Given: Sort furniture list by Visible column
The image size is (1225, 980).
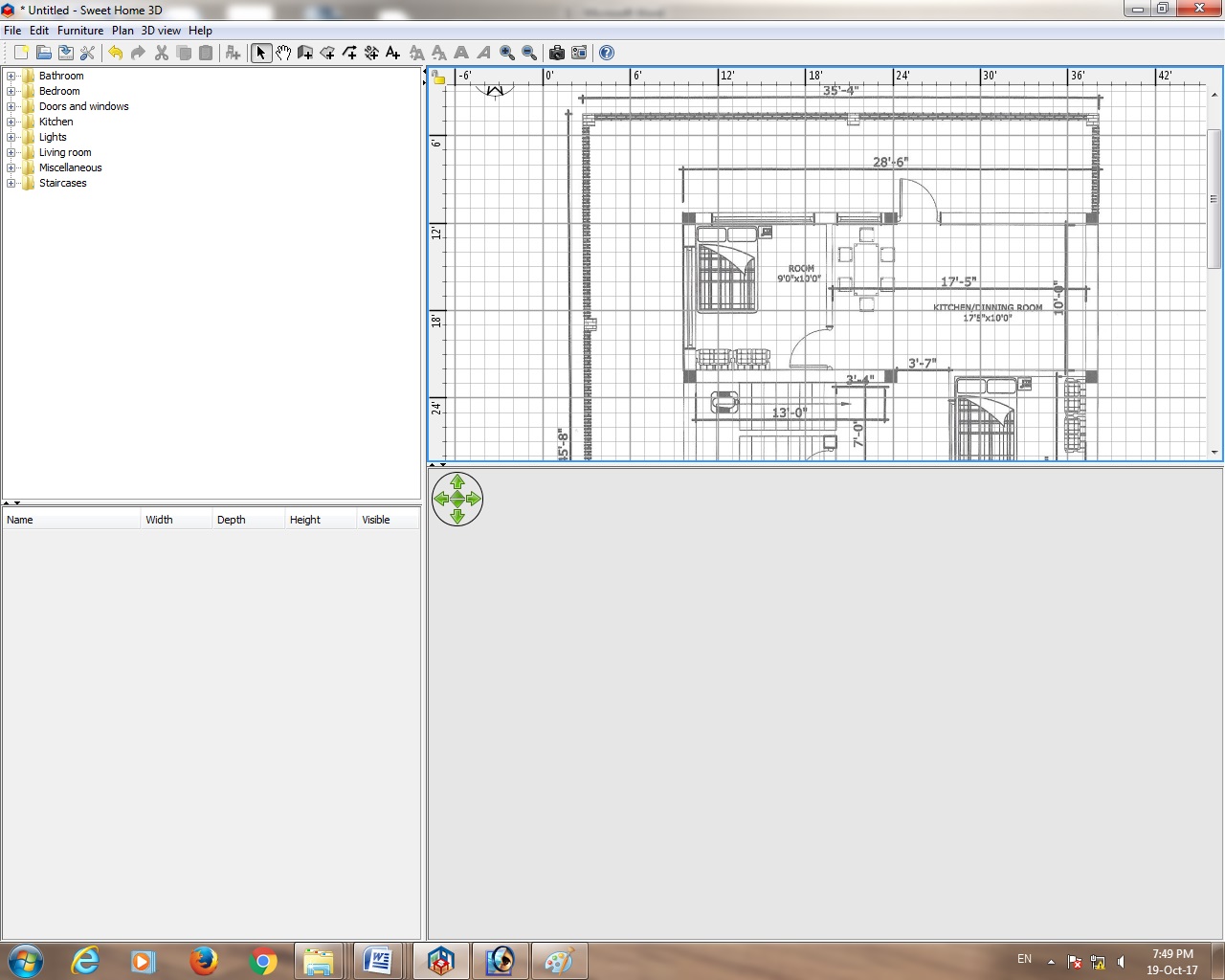Looking at the screenshot, I should [x=389, y=520].
